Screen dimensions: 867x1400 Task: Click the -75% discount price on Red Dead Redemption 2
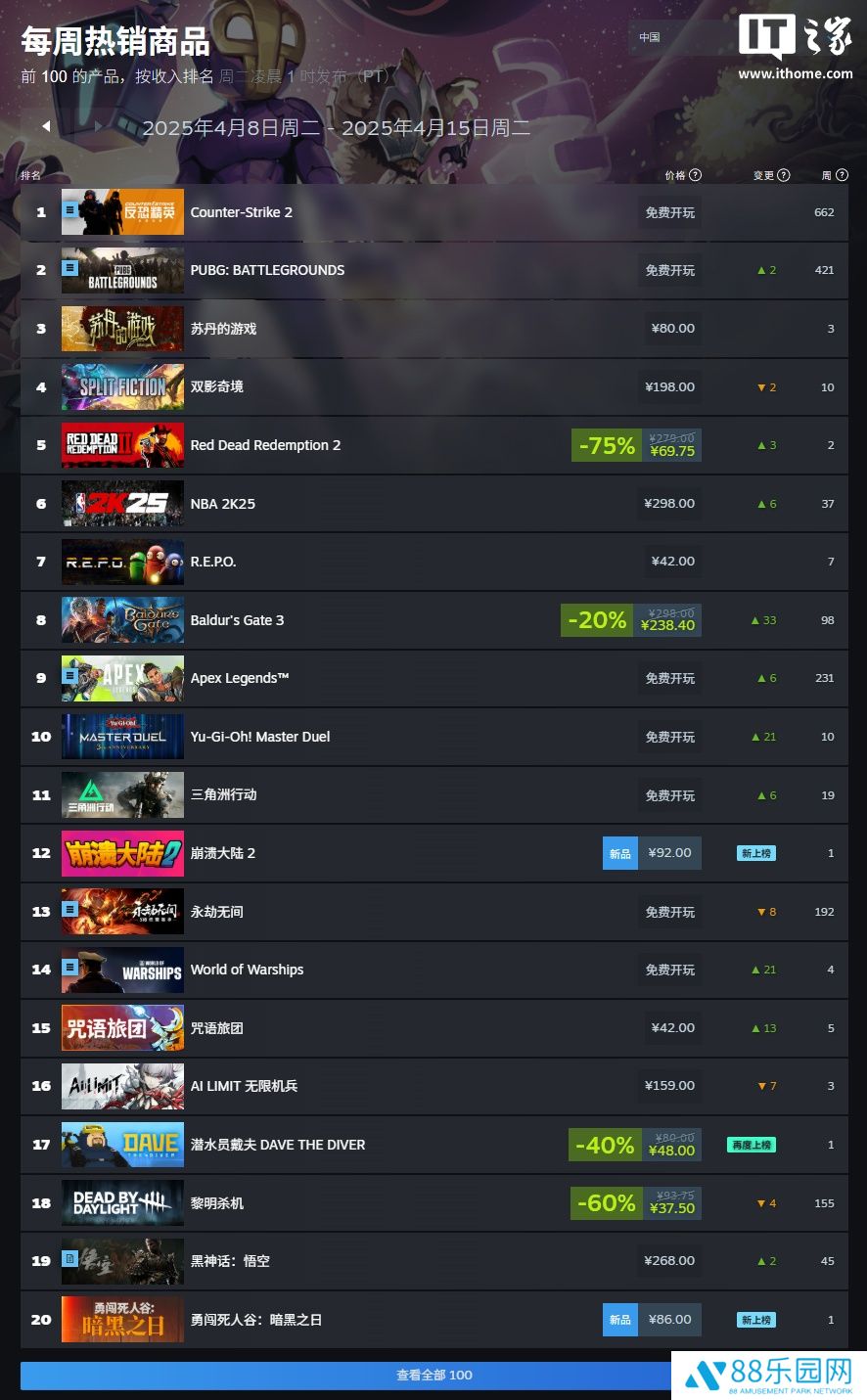[x=636, y=445]
